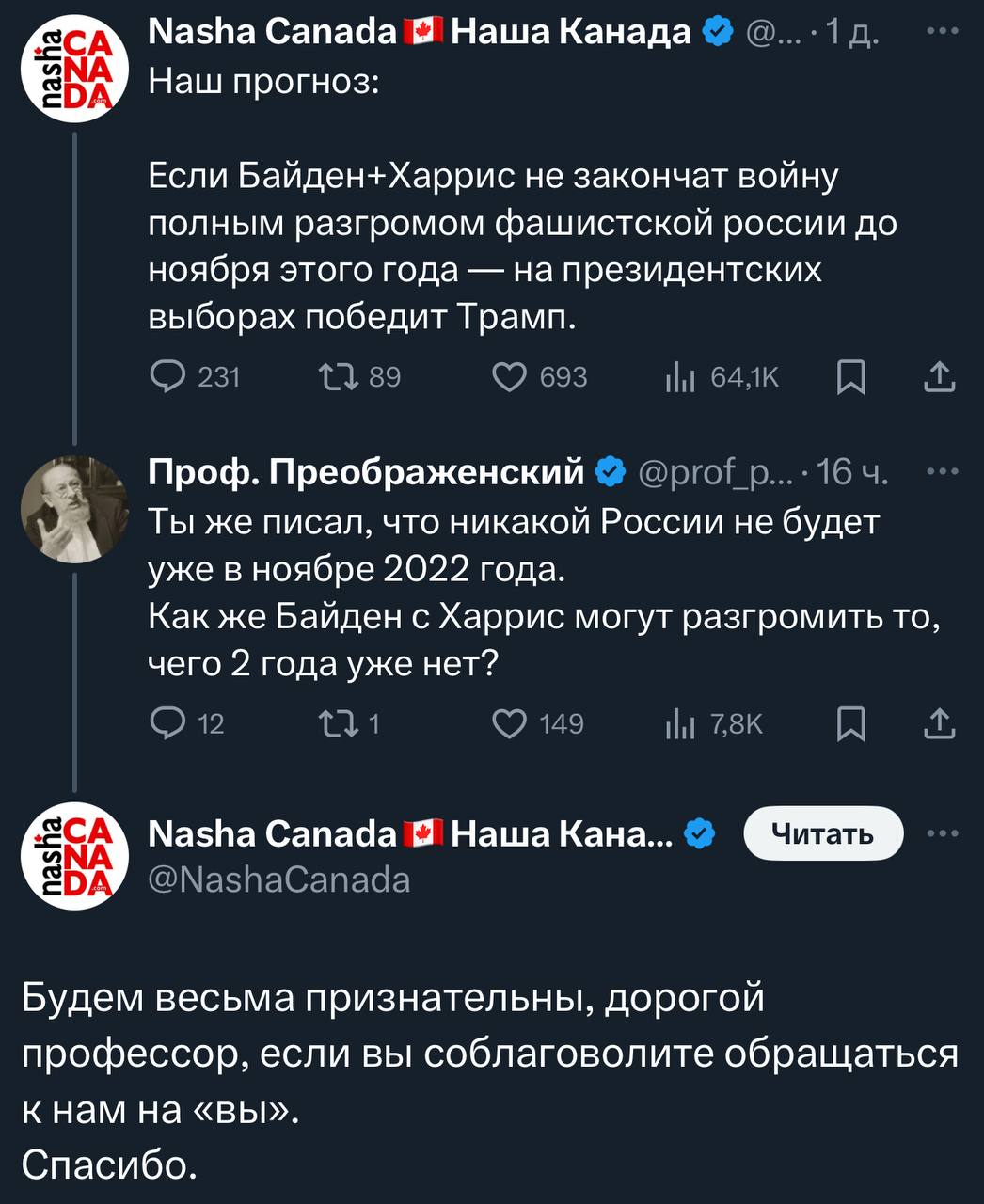Like the reply with 149 likes
Screen dimensions: 984x1204
[510, 723]
